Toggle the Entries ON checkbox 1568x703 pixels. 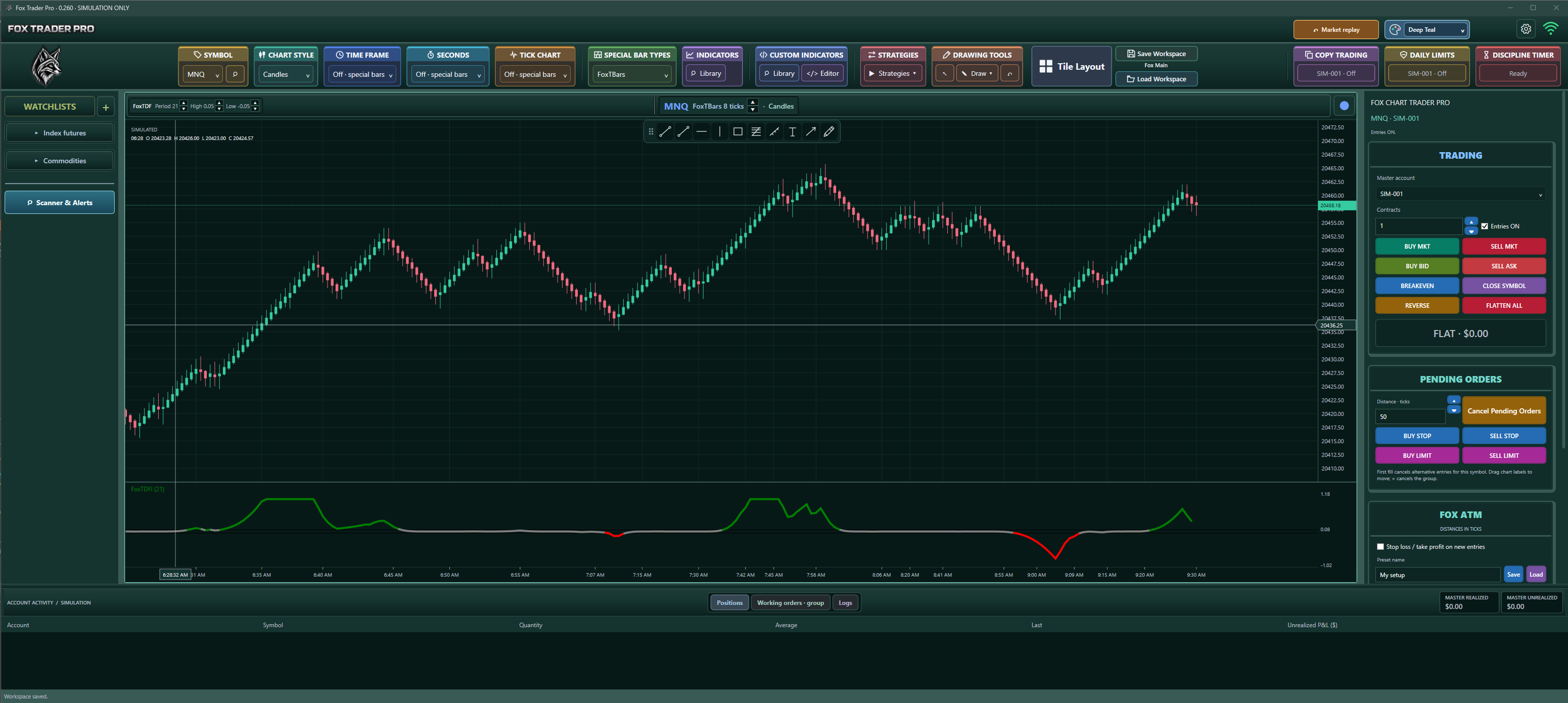click(1485, 226)
